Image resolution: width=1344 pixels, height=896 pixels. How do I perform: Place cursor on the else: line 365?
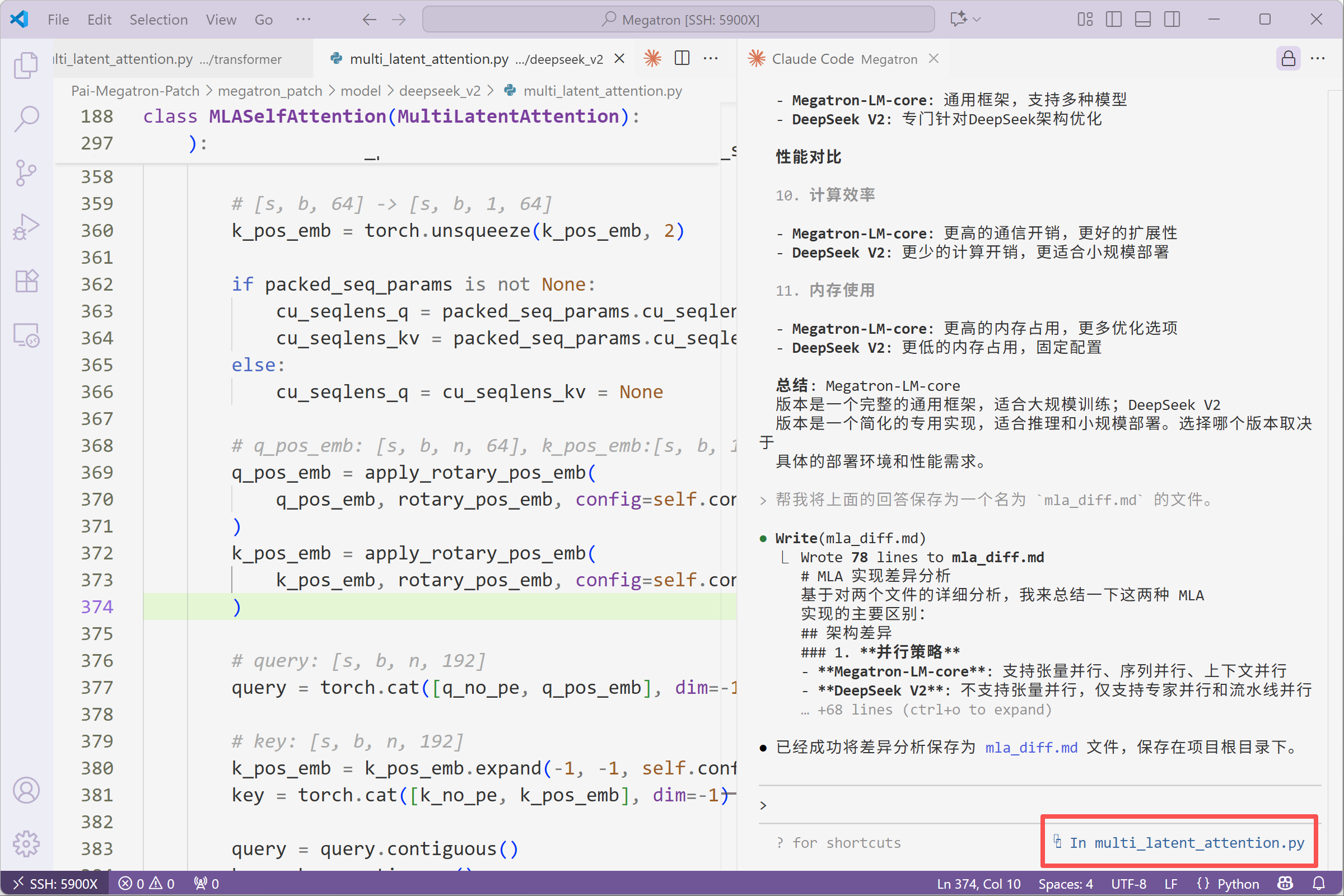pyautogui.click(x=258, y=365)
